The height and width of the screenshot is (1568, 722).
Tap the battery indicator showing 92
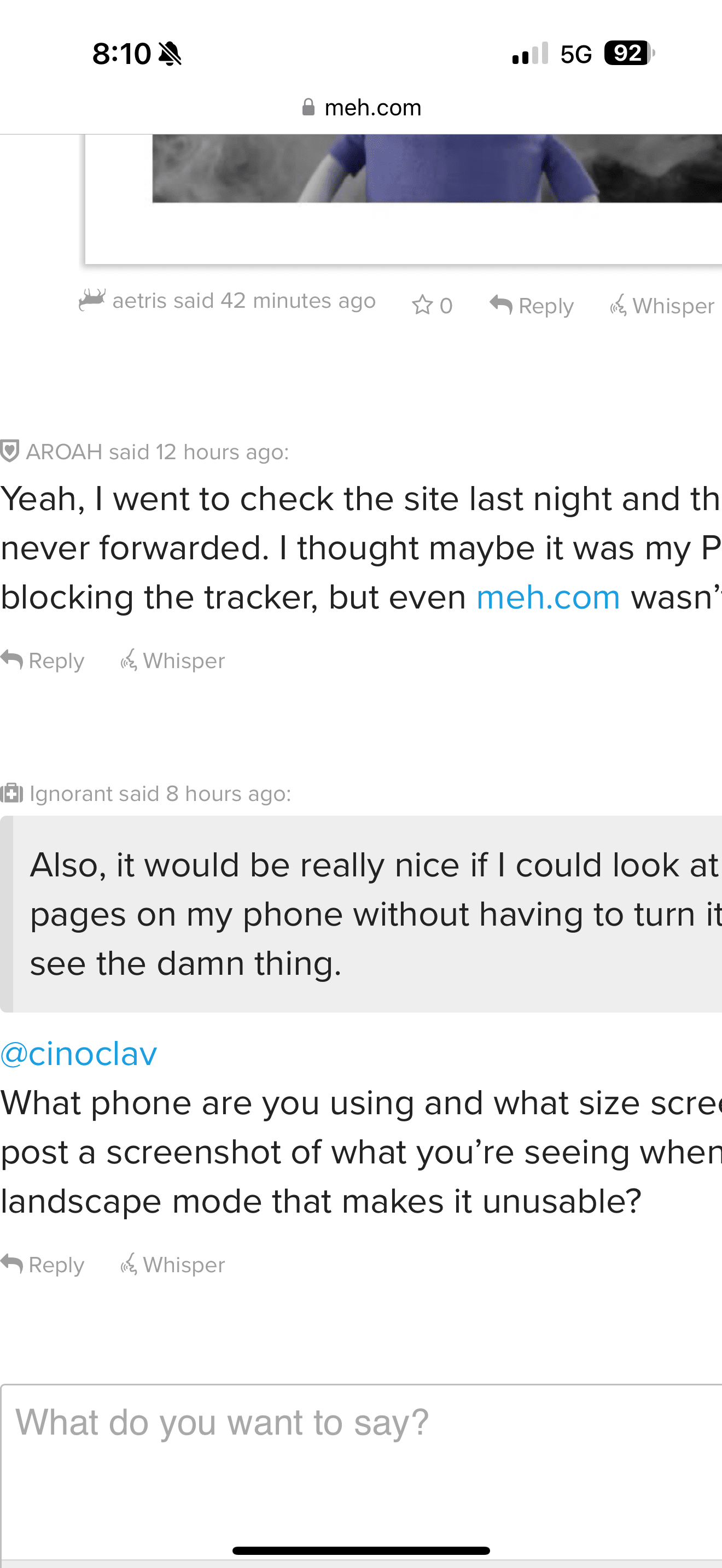(x=628, y=54)
